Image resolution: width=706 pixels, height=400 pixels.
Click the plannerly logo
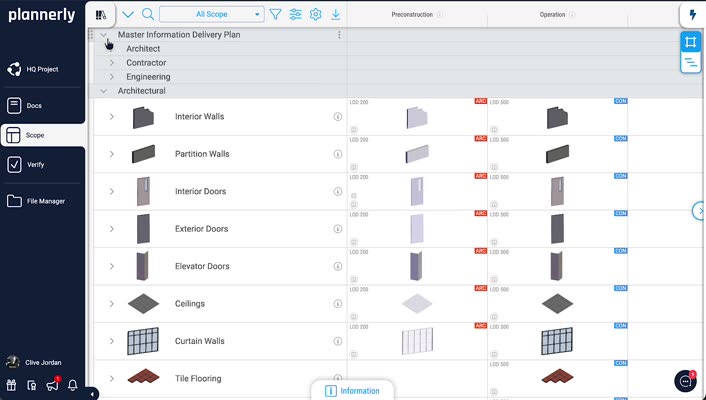pyautogui.click(x=42, y=15)
